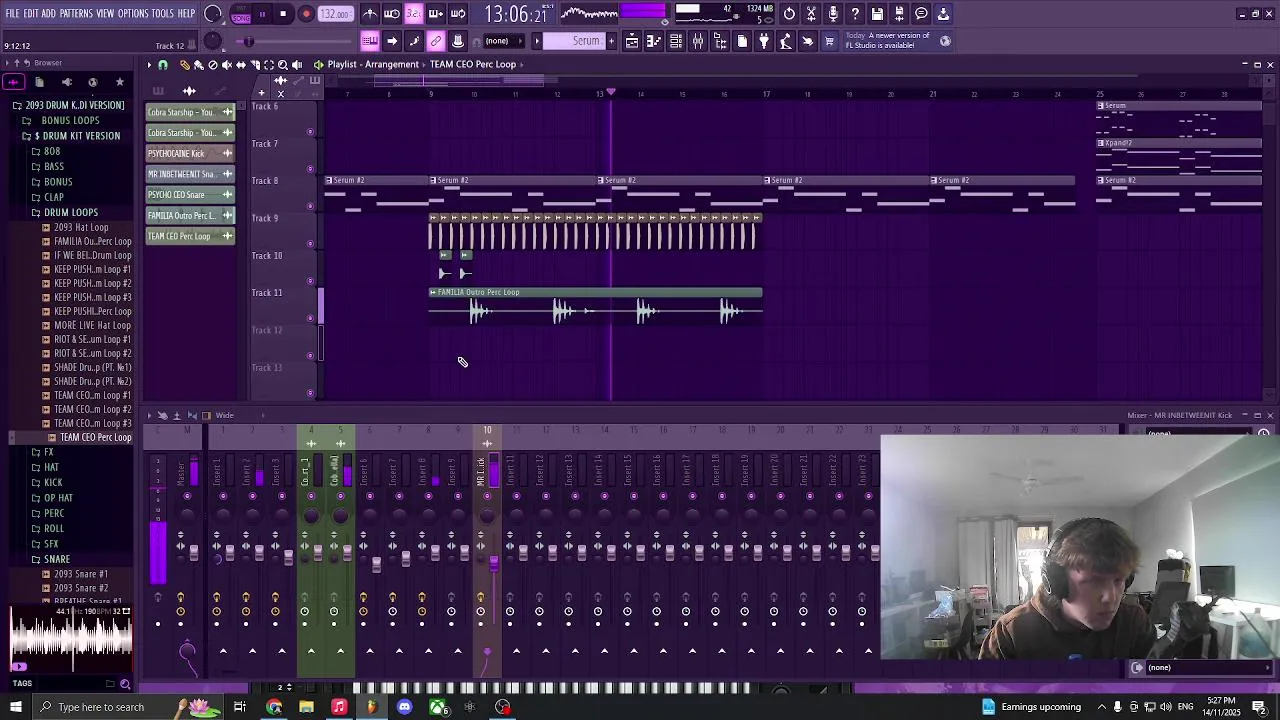The height and width of the screenshot is (720, 1280).
Task: Expand the BONUS LOOPS folder
Action: tap(70, 120)
